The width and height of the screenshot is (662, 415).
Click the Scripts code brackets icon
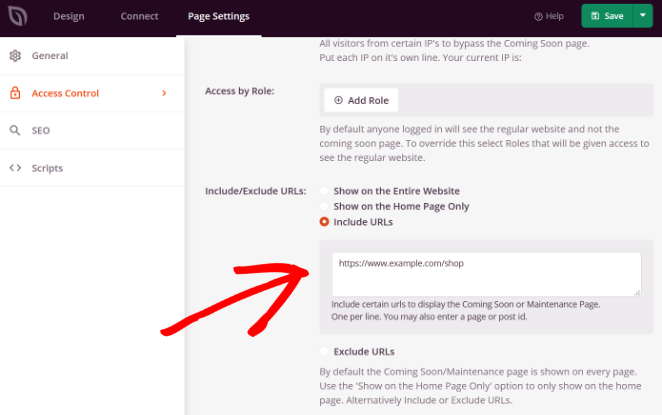[15, 168]
